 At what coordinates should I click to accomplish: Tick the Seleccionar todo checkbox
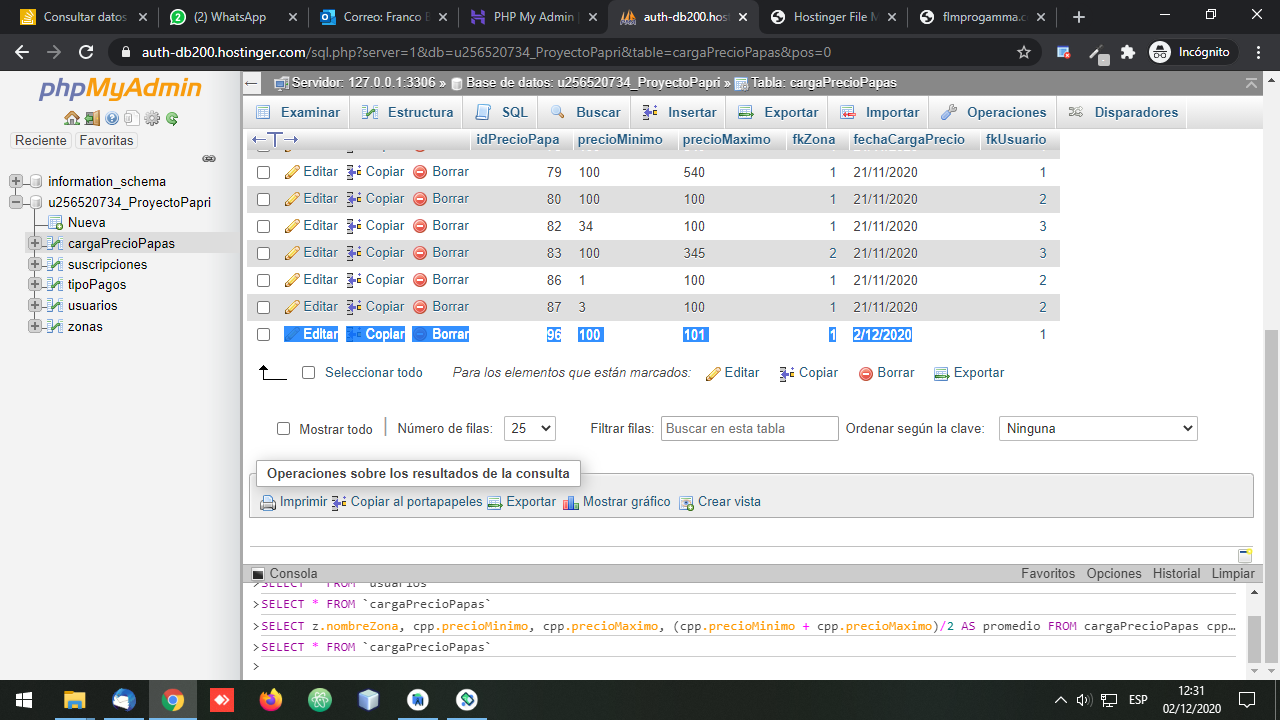click(308, 373)
